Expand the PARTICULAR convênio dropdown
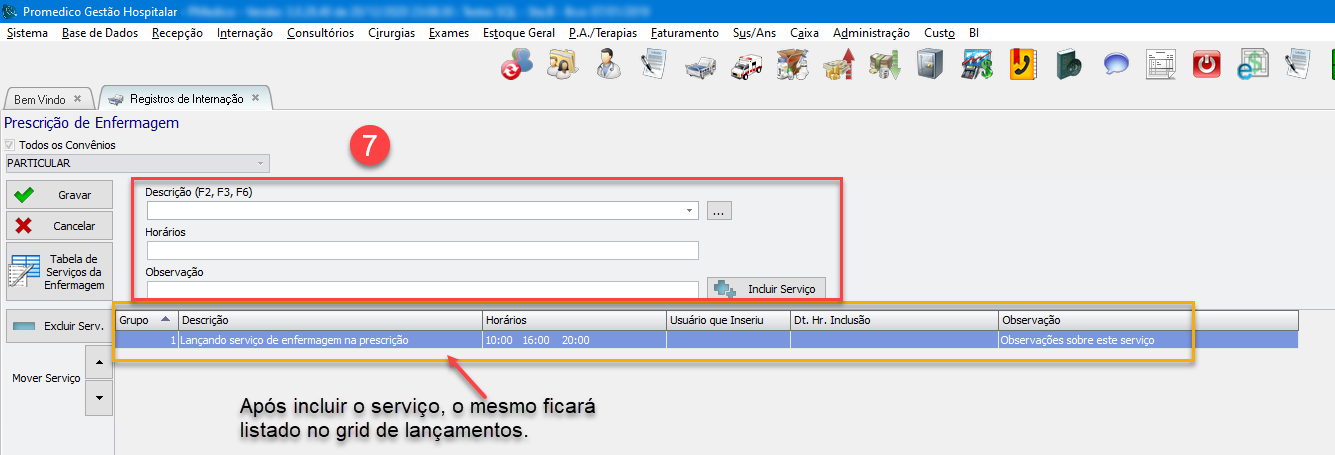Screen dimensions: 1335x455 pyautogui.click(x=261, y=162)
